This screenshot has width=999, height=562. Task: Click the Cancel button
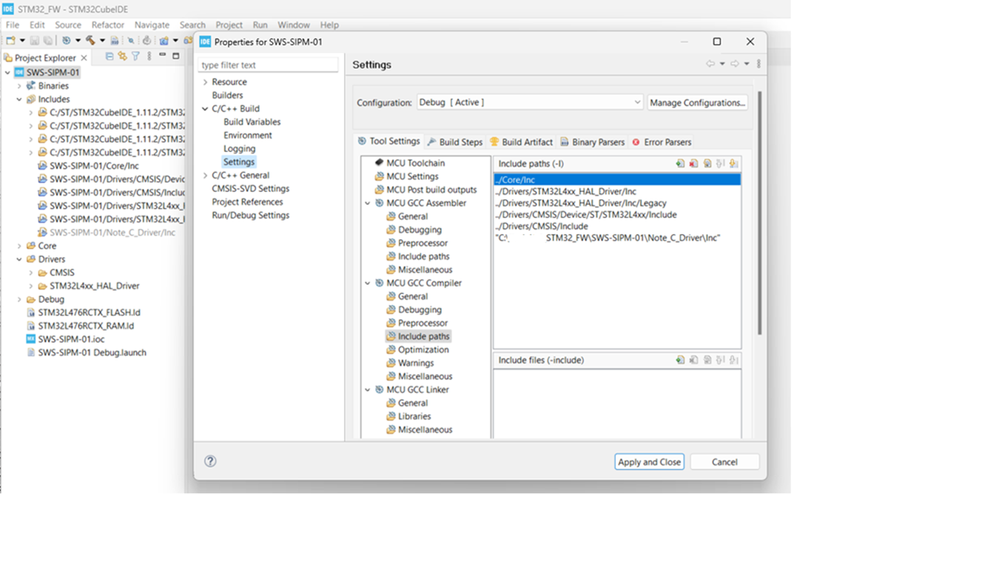724,462
